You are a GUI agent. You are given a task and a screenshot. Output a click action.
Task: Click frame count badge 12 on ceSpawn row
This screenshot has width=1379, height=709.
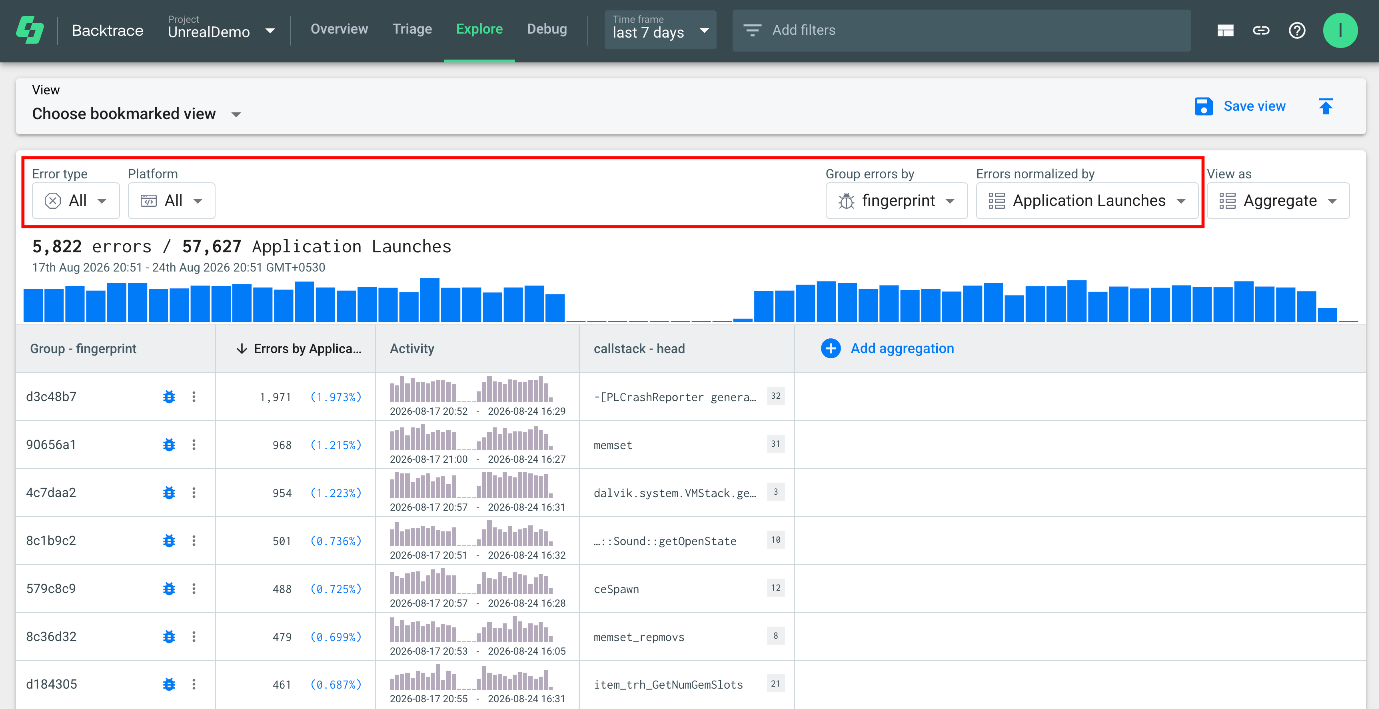coord(776,588)
